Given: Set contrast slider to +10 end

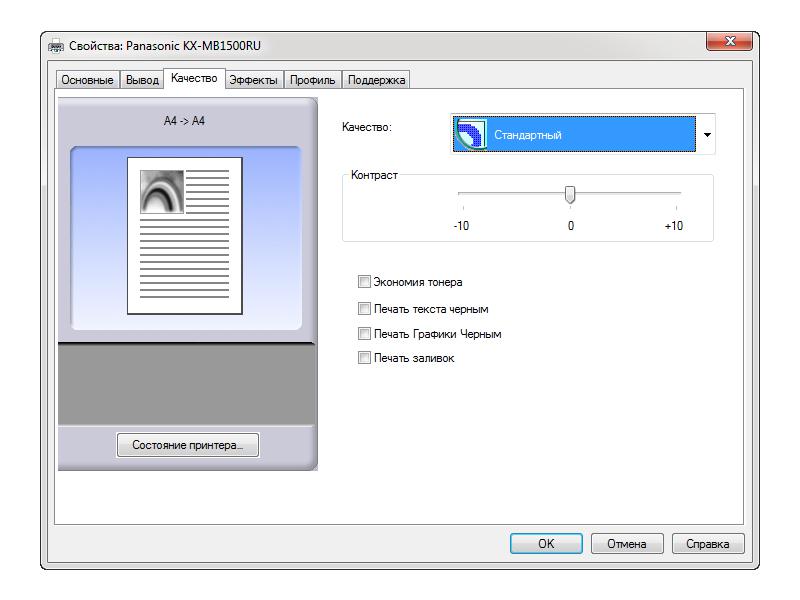Looking at the screenshot, I should pyautogui.click(x=677, y=194).
